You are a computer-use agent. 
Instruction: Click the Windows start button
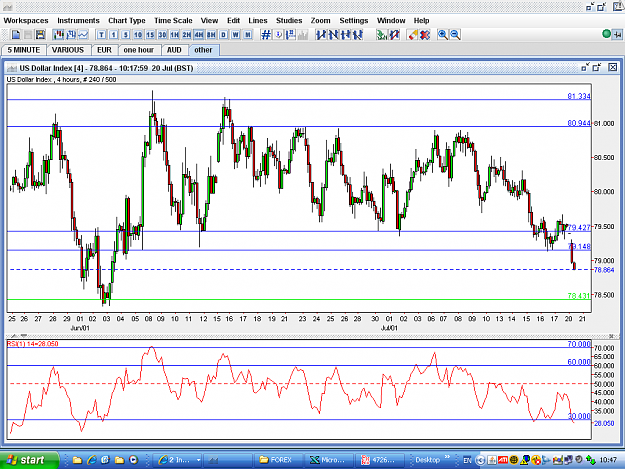pyautogui.click(x=29, y=460)
